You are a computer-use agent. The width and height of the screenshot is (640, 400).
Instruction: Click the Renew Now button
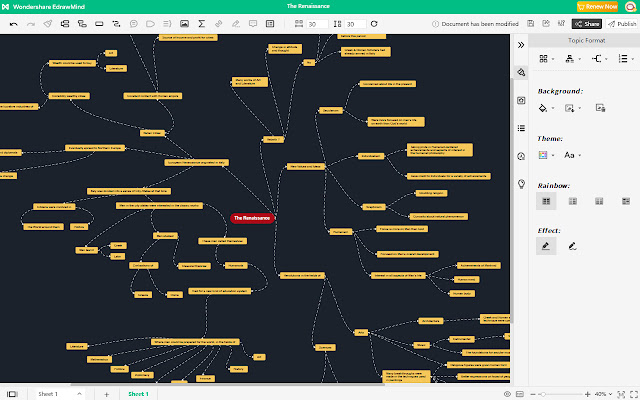[x=594, y=6]
